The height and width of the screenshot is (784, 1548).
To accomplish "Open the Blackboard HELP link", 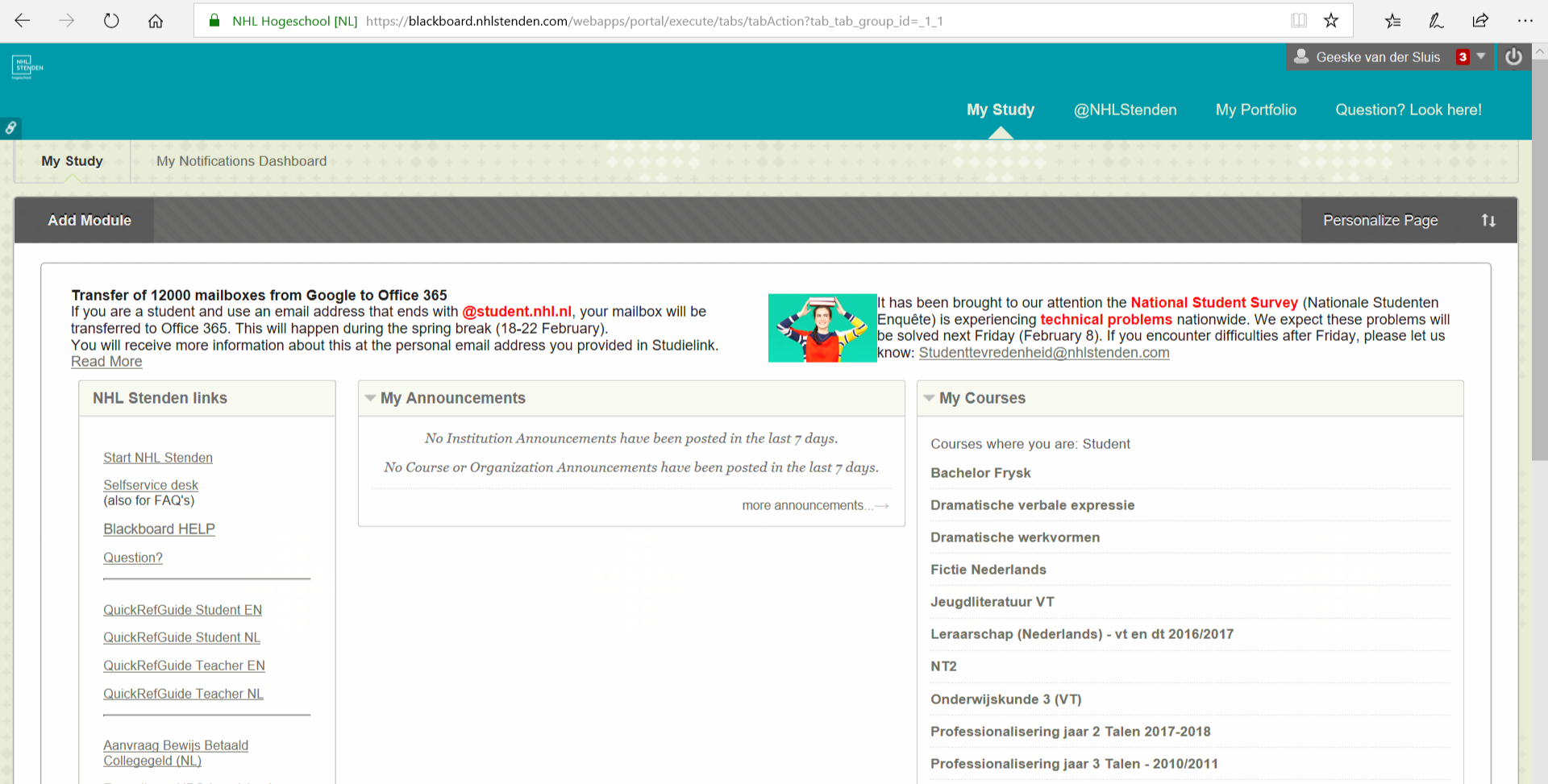I will pos(159,529).
